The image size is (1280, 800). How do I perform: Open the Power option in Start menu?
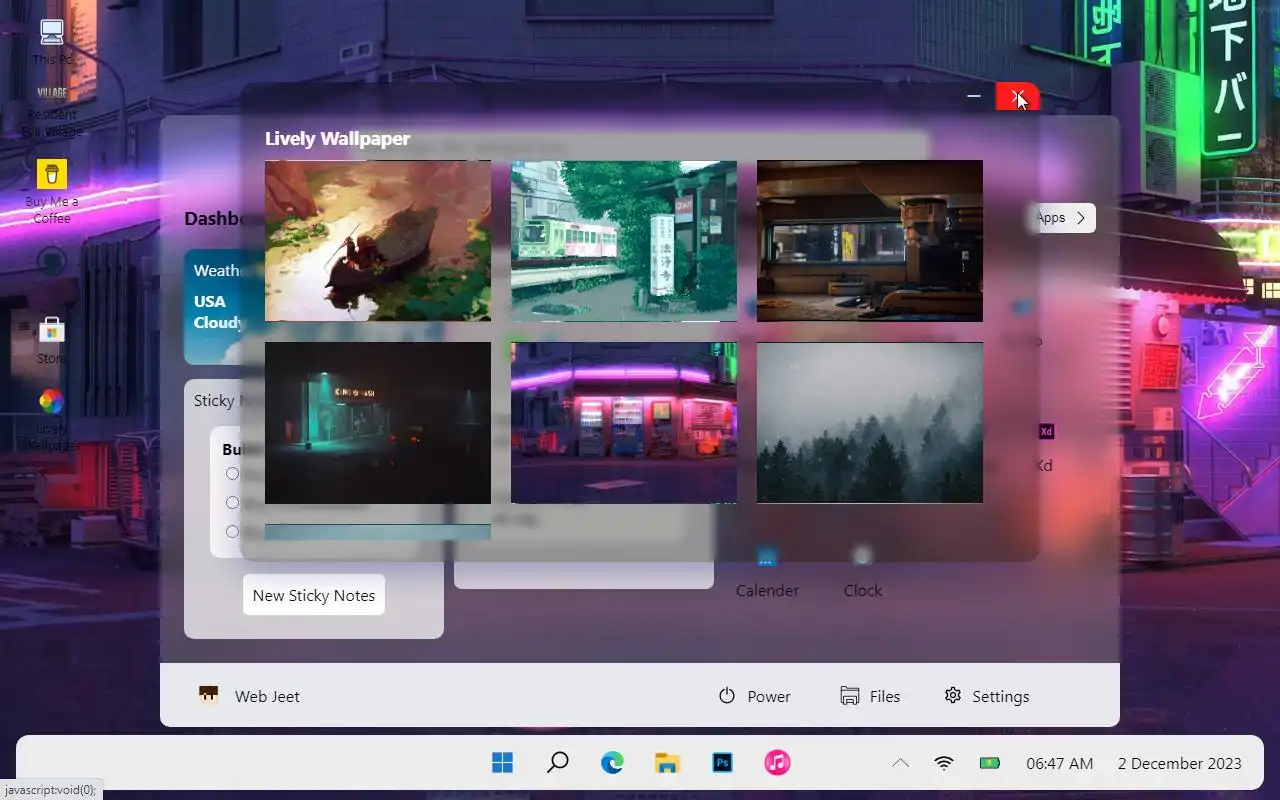[755, 696]
